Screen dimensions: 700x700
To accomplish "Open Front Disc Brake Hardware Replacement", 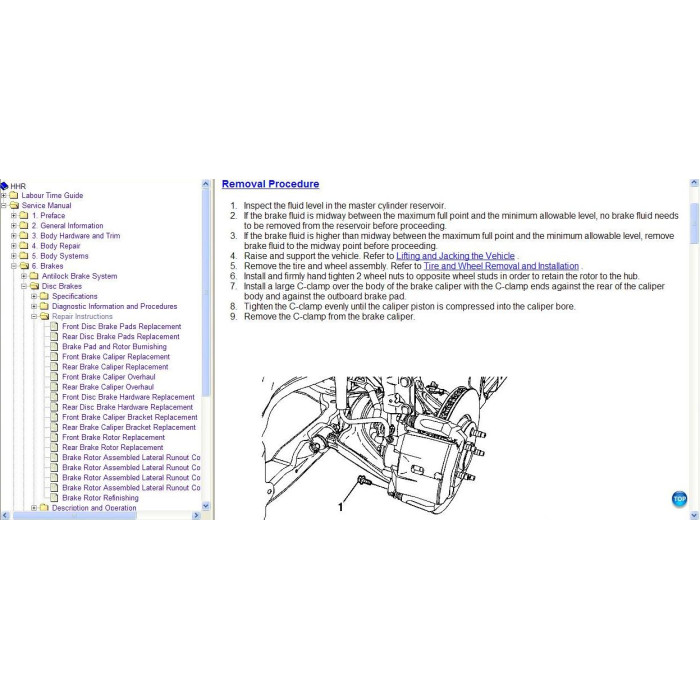I will tap(128, 397).
